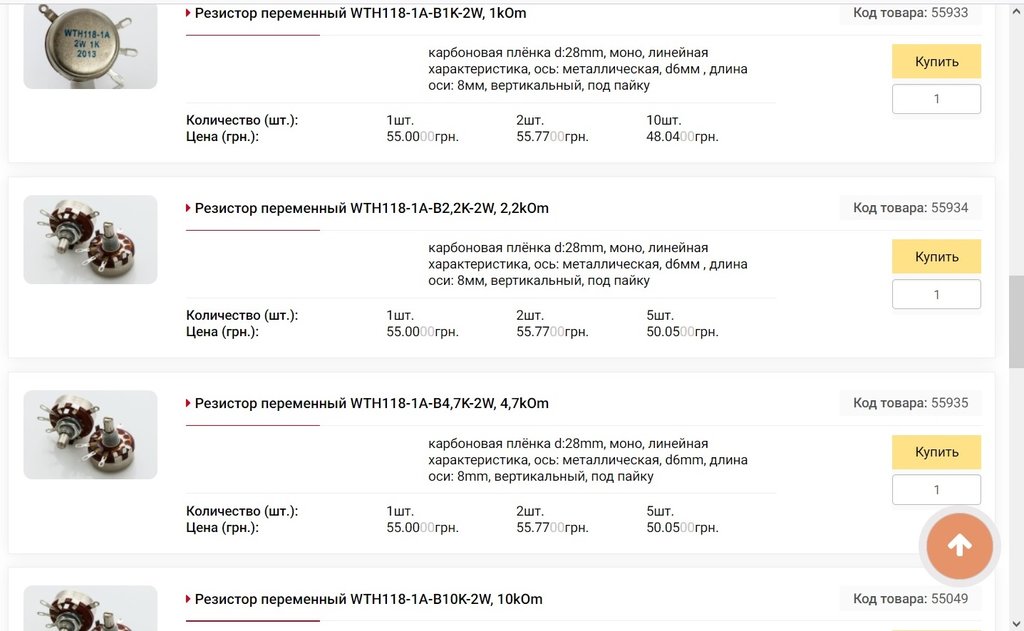Click red arrow marker before WTH118-1A-B2,2K title

[x=188, y=208]
